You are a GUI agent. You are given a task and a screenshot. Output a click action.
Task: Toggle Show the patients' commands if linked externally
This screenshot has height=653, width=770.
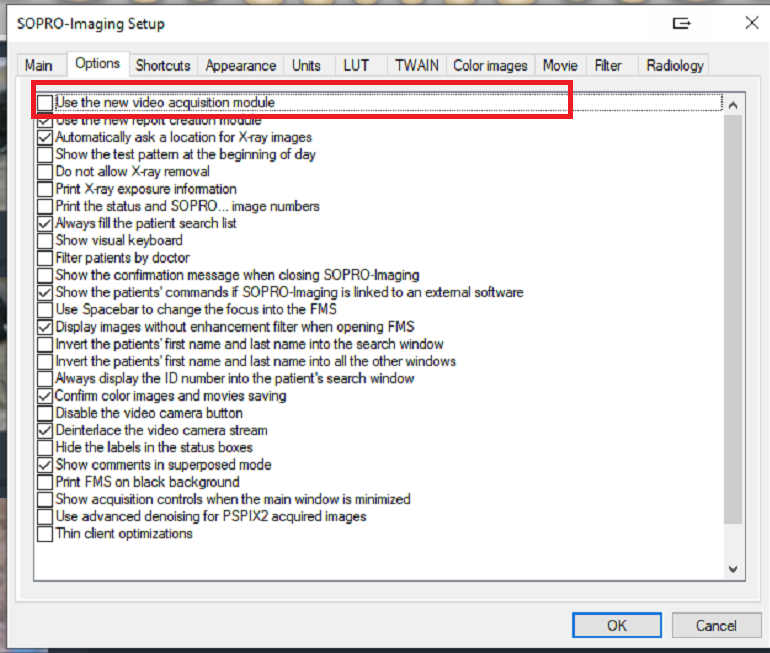tap(45, 293)
